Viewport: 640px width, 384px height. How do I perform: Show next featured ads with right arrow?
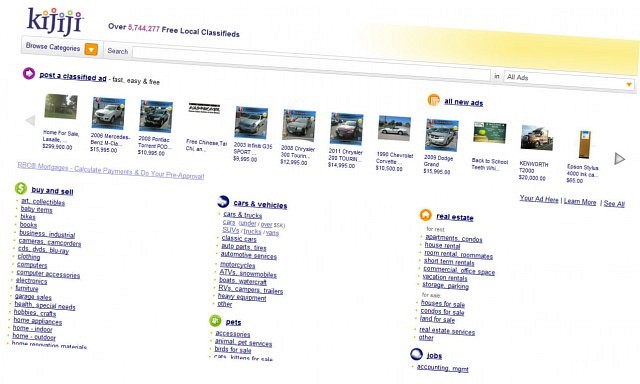tap(620, 159)
